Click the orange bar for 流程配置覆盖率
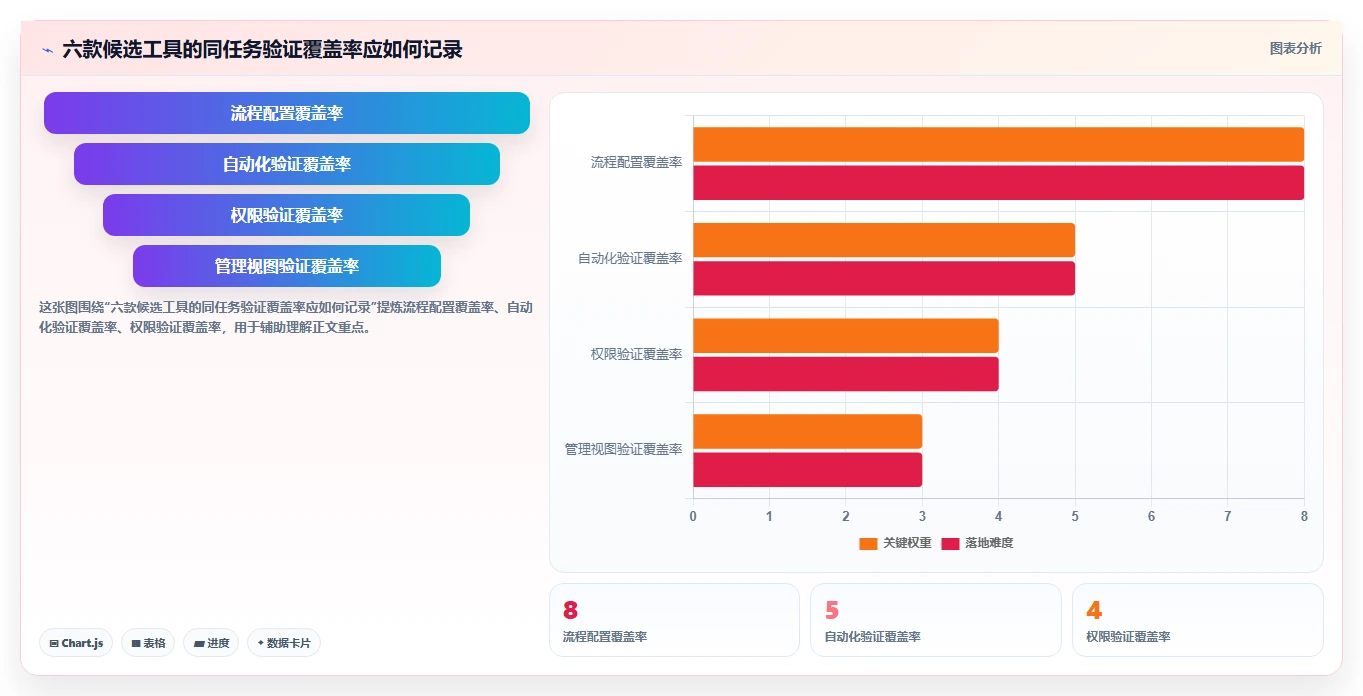 click(998, 144)
